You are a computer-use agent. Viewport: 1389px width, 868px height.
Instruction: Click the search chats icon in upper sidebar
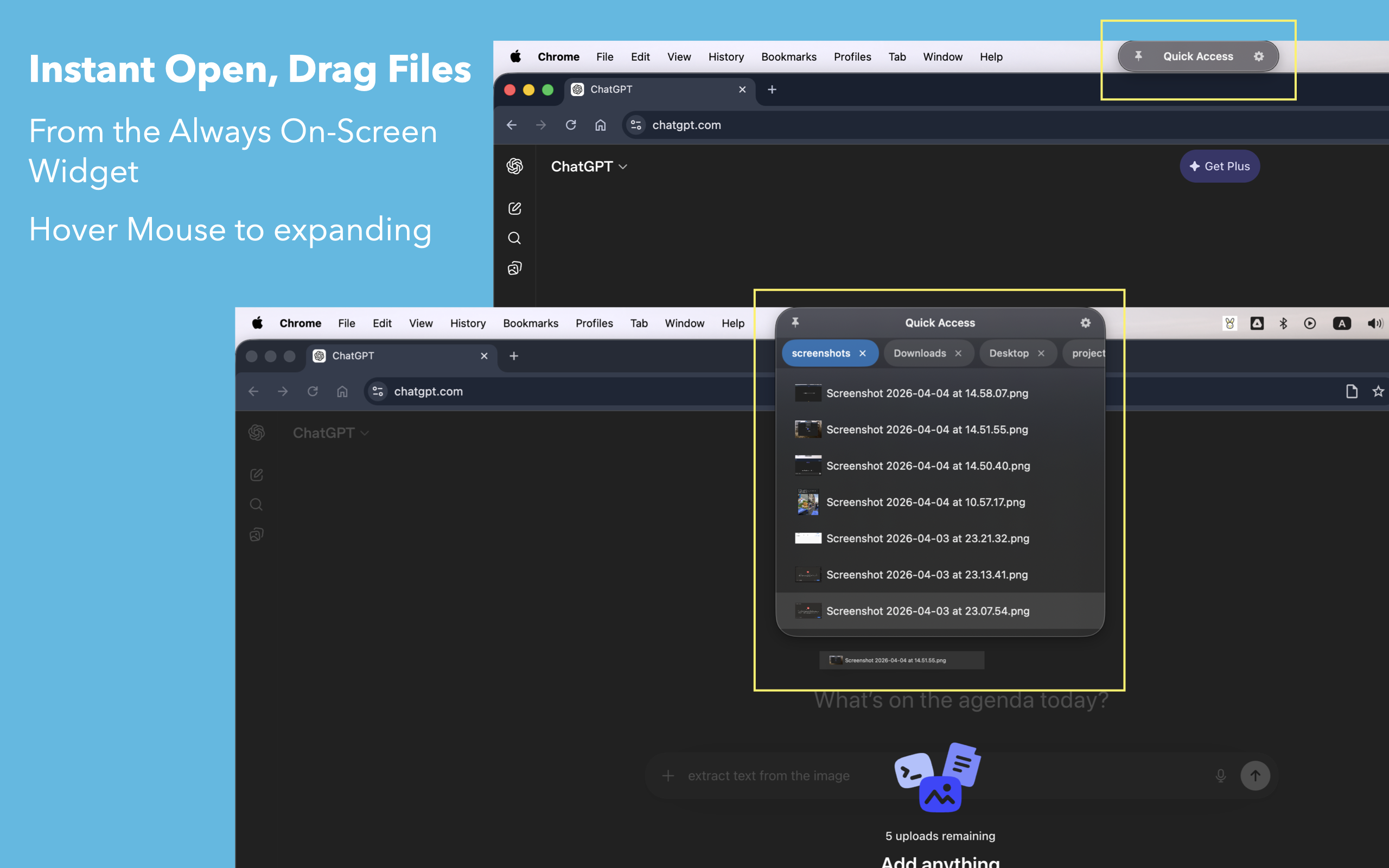click(514, 238)
